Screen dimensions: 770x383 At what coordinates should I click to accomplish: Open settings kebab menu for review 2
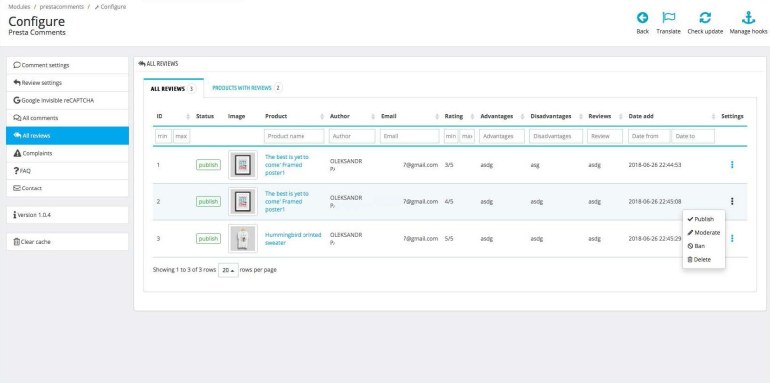[732, 201]
